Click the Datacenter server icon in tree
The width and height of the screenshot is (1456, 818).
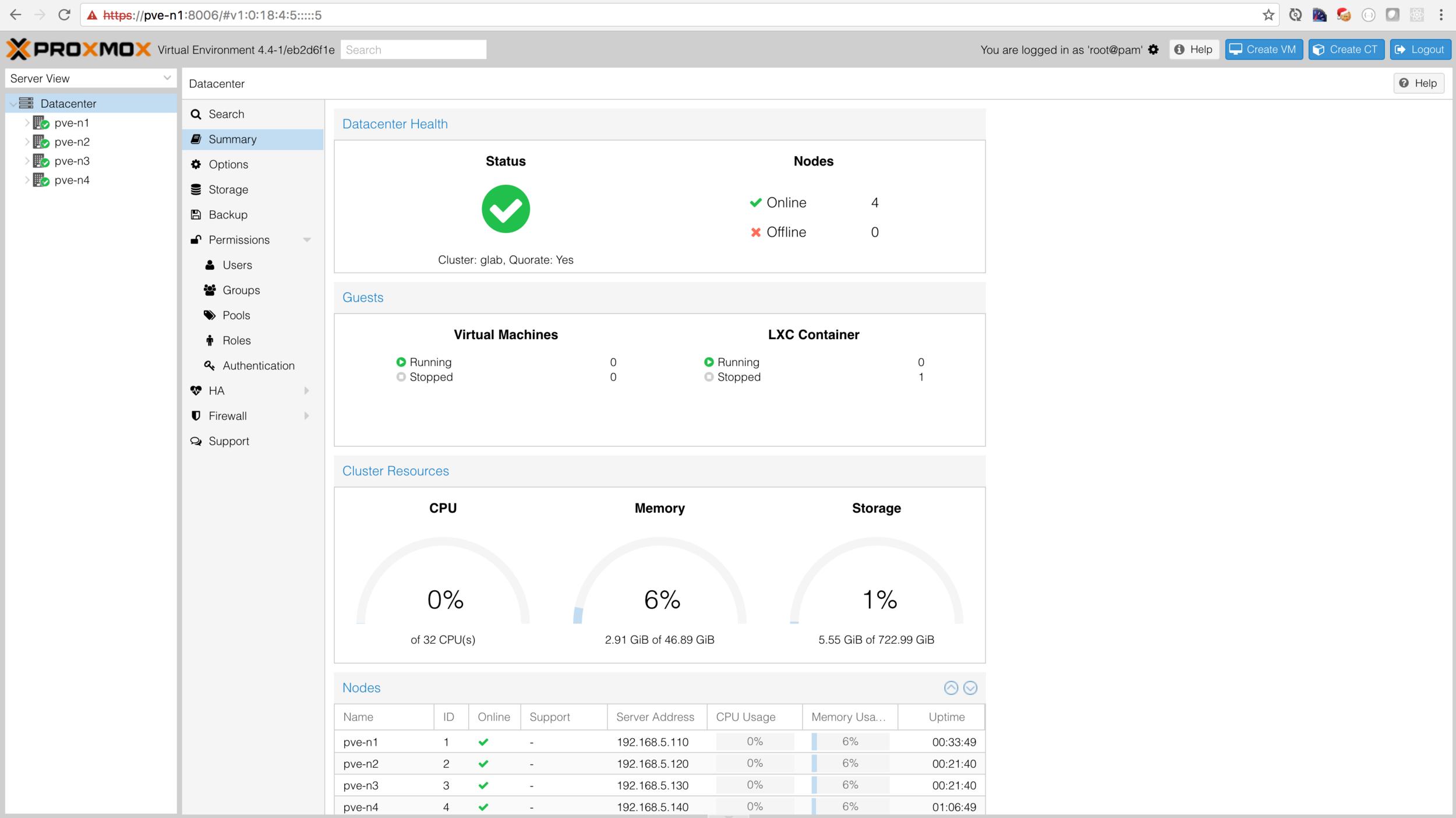click(26, 103)
